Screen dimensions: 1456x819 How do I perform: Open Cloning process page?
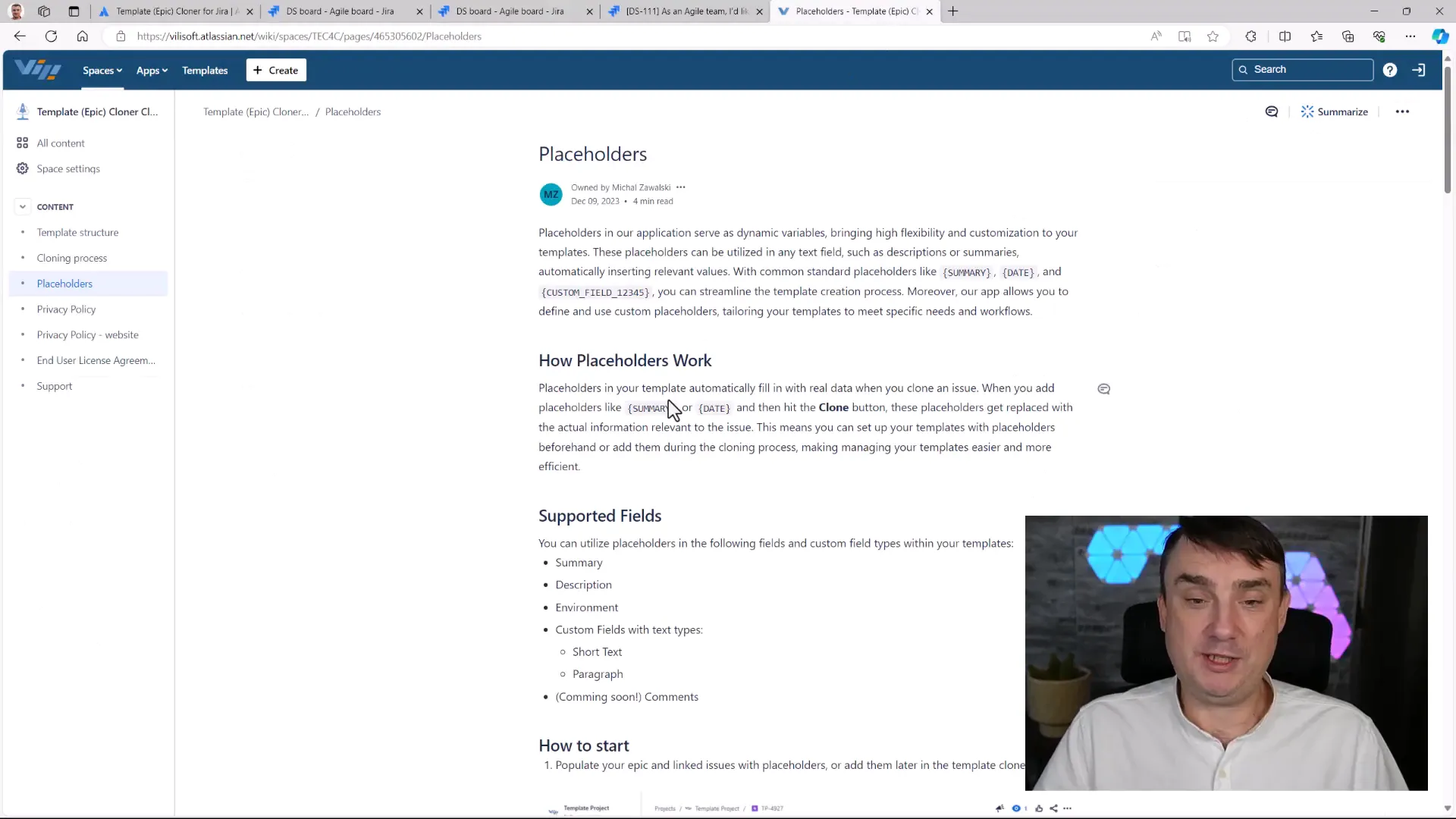tap(72, 258)
